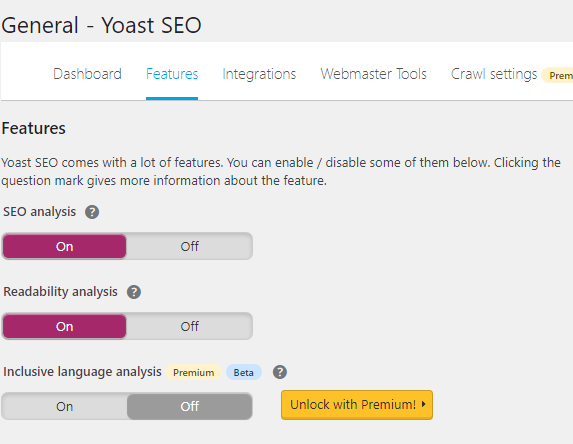Click the Beta badge beside Inclusive language
Screen dimensions: 573x444
(x=244, y=372)
